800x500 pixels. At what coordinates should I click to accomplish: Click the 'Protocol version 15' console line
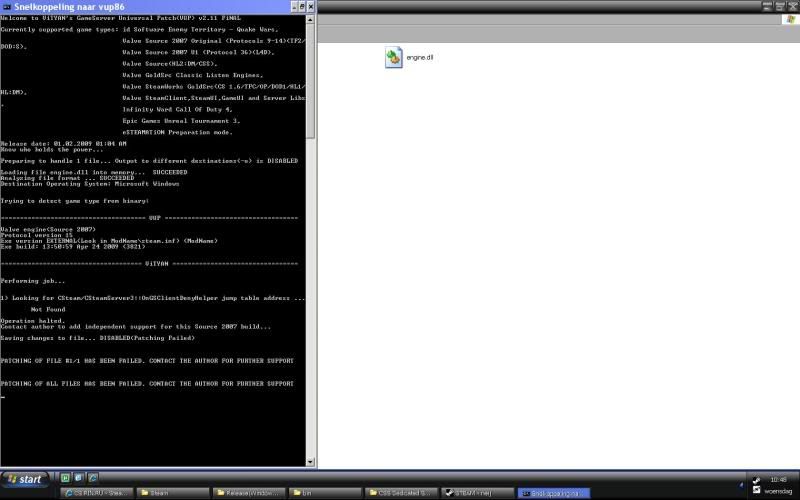coord(36,235)
